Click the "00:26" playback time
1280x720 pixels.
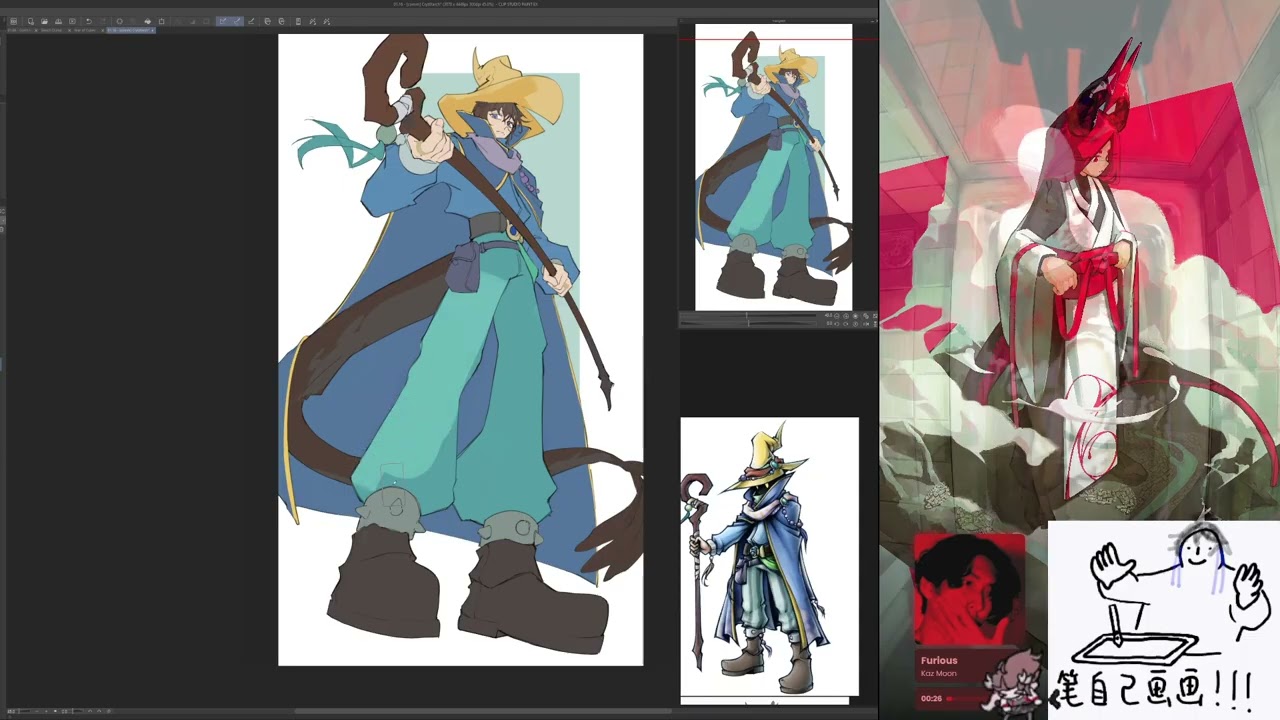click(x=931, y=698)
